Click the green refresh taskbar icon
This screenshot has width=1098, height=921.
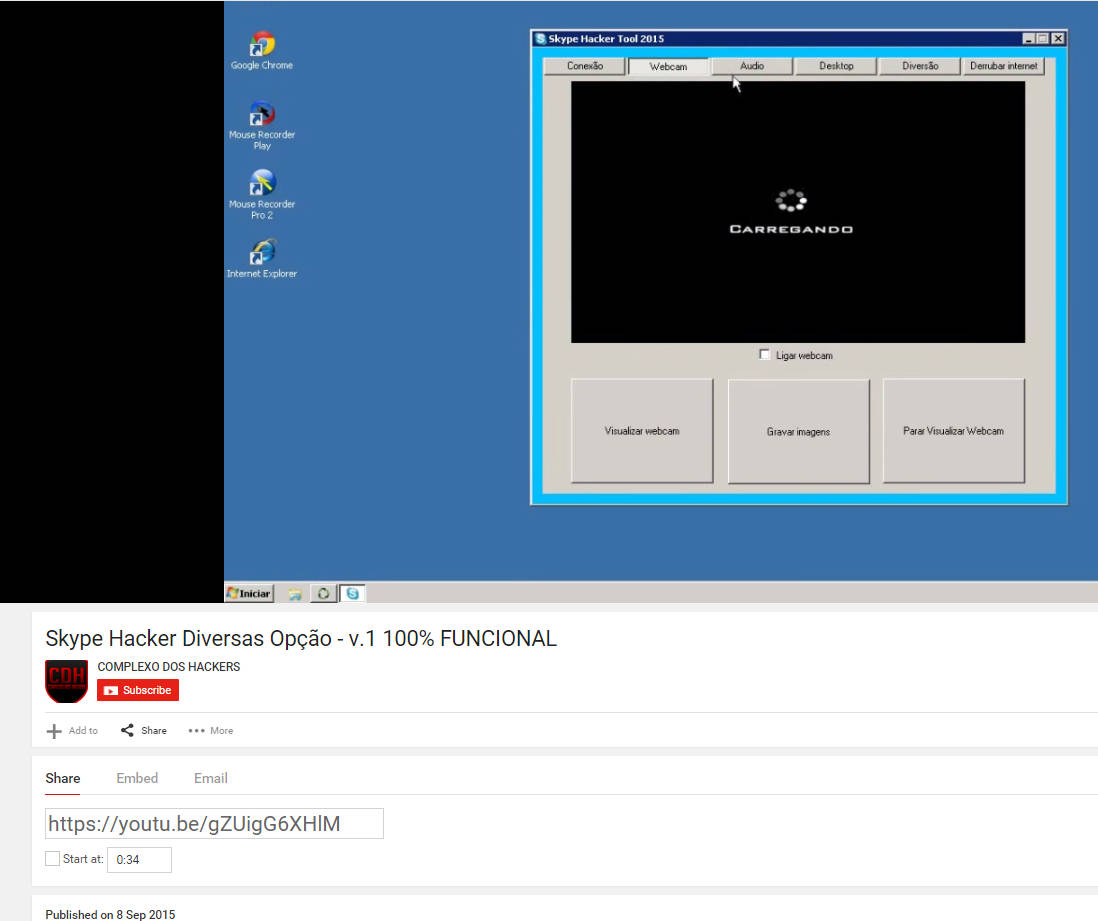coord(323,594)
